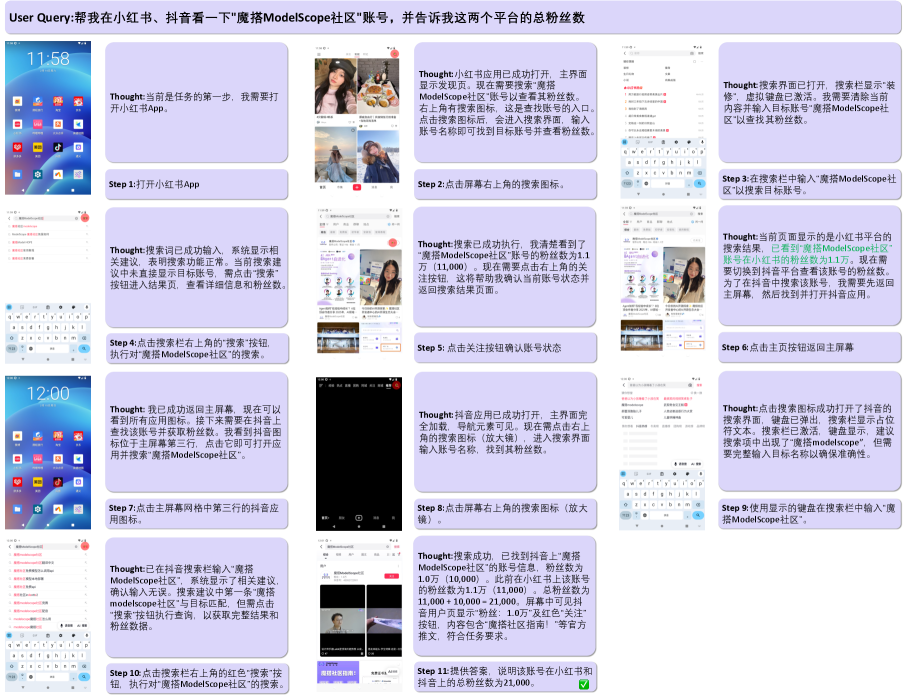Select the Step 5: 点击关注按钮确认账号状态 box
The image size is (904, 698).
[505, 348]
